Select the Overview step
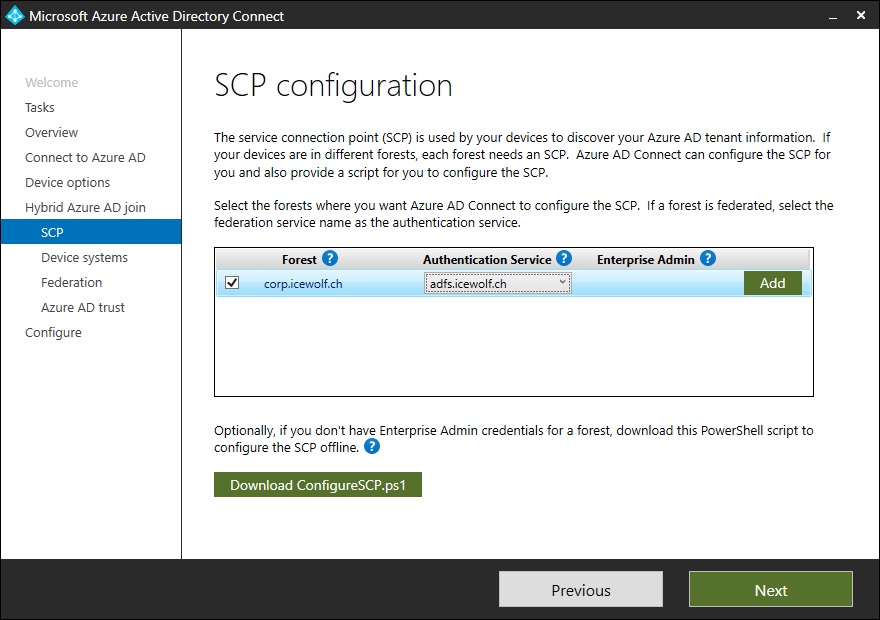This screenshot has width=880, height=620. tap(52, 132)
